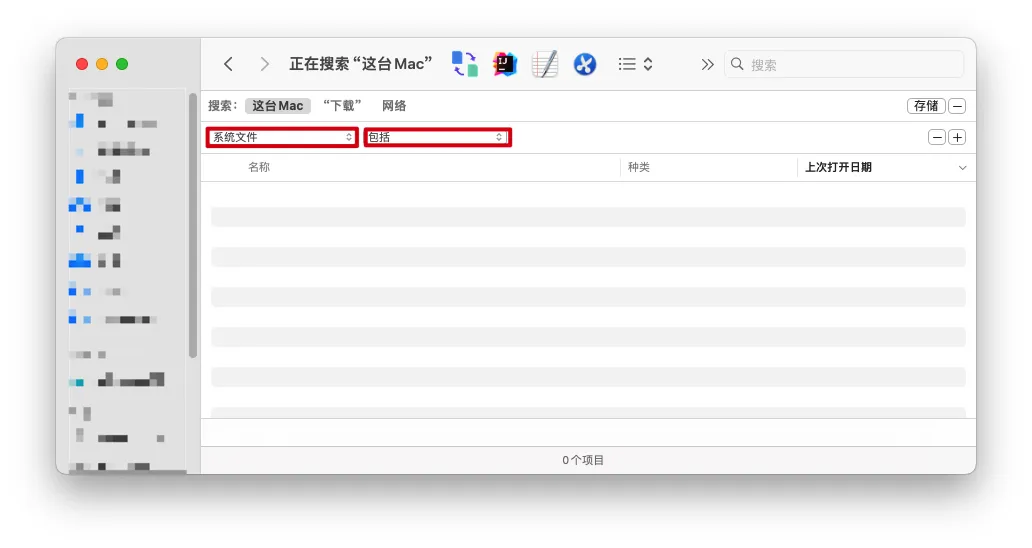Screen dimensions: 1032x548
Task: Open the 系统文件 criteria dropdown
Action: coord(282,137)
